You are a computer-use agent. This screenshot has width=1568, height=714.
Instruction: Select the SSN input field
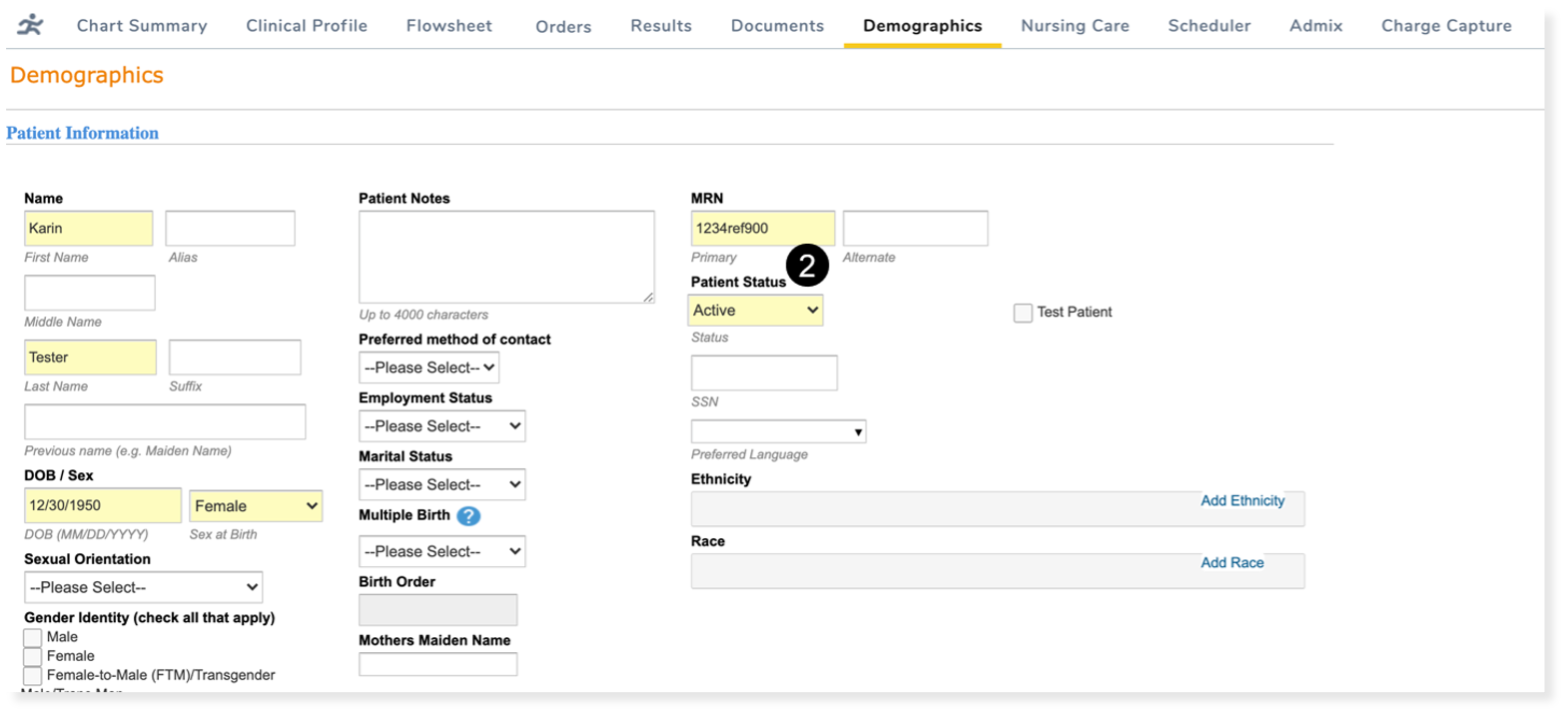(x=764, y=372)
